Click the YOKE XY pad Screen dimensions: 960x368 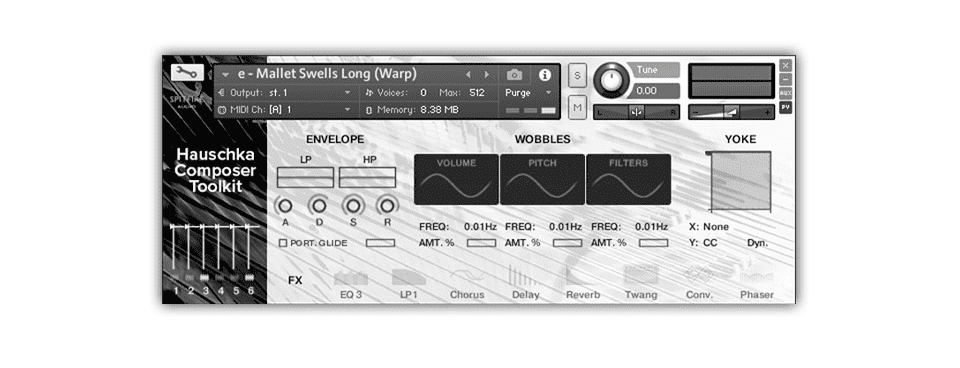tap(740, 181)
